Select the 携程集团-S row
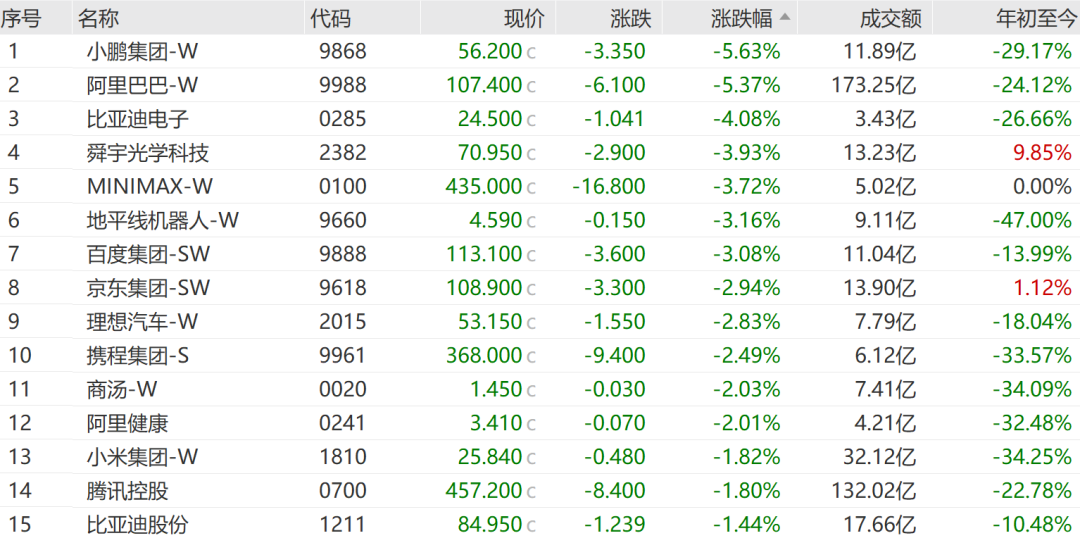This screenshot has height=538, width=1080. [x=540, y=355]
